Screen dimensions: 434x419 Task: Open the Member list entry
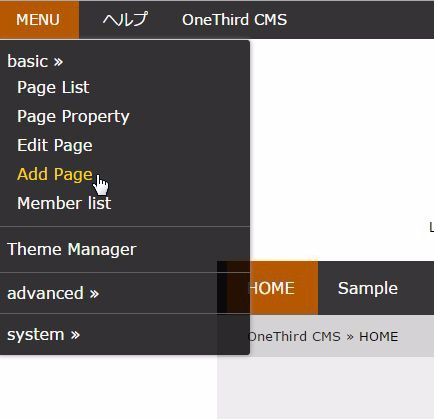click(x=64, y=203)
